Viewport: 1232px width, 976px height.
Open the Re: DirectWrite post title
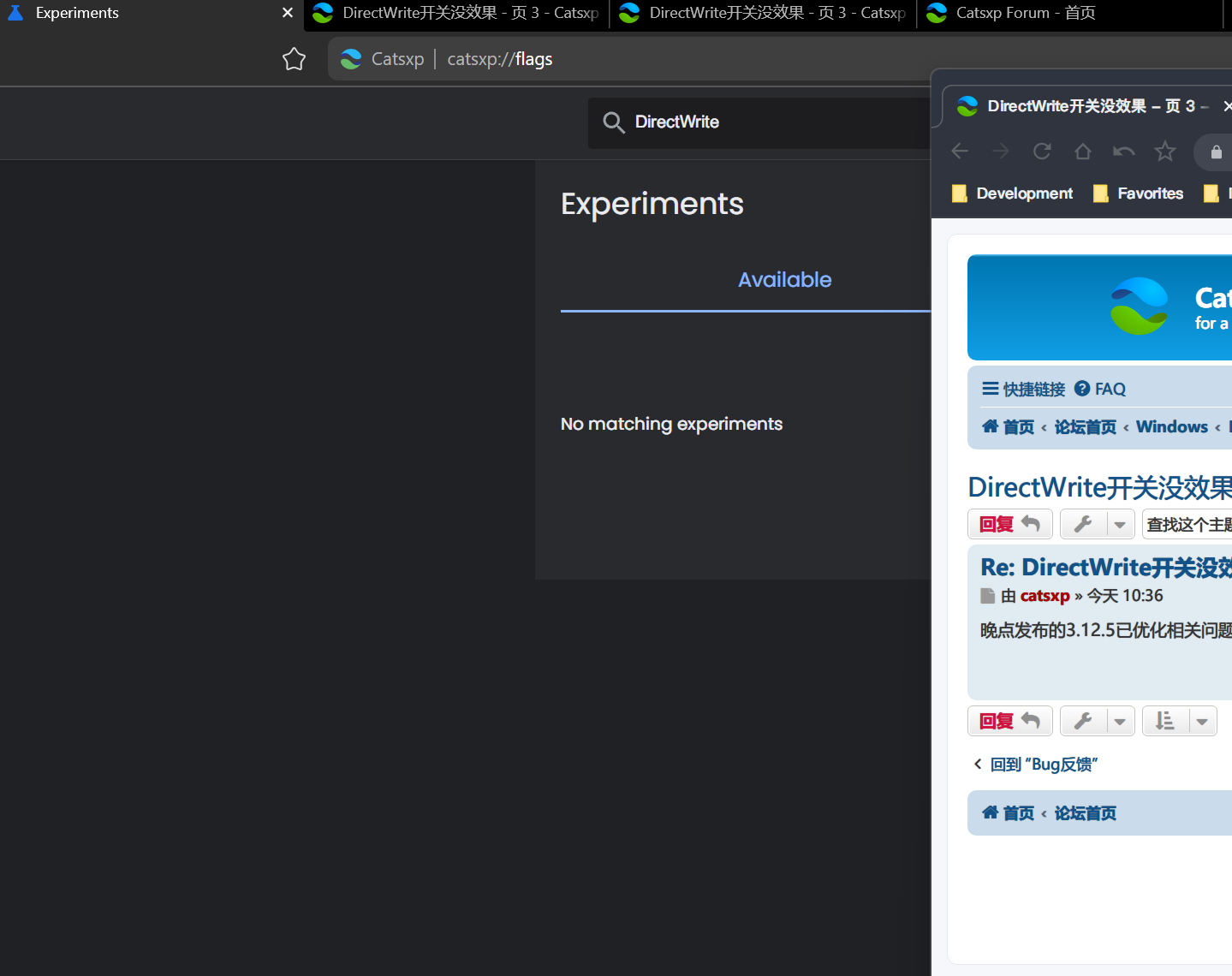pyautogui.click(x=1106, y=568)
